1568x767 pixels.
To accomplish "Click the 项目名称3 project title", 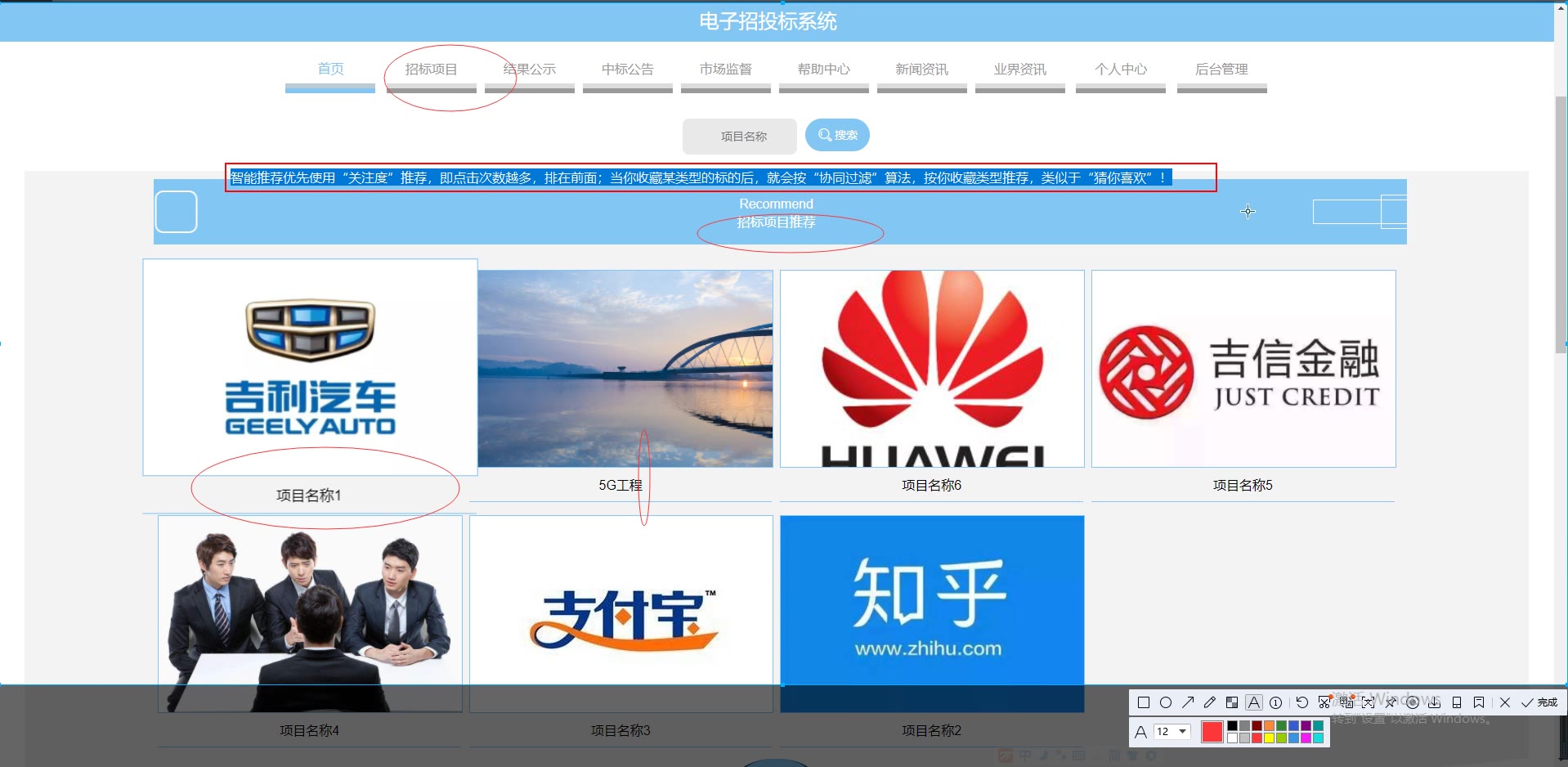I will tap(620, 731).
